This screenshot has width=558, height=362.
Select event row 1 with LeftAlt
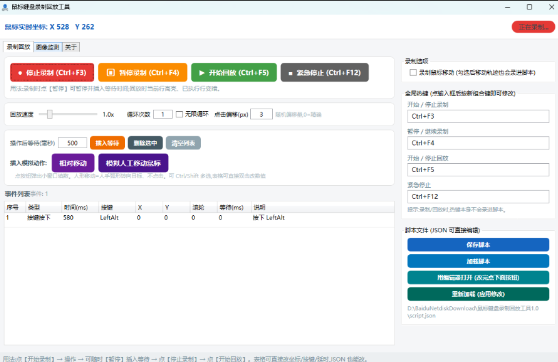199,217
